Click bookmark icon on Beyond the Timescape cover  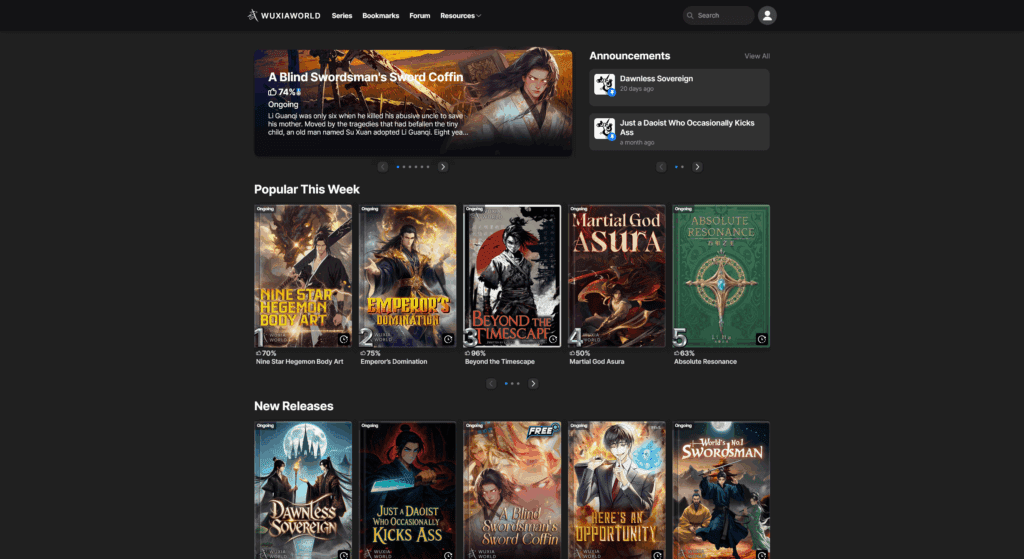pyautogui.click(x=552, y=339)
